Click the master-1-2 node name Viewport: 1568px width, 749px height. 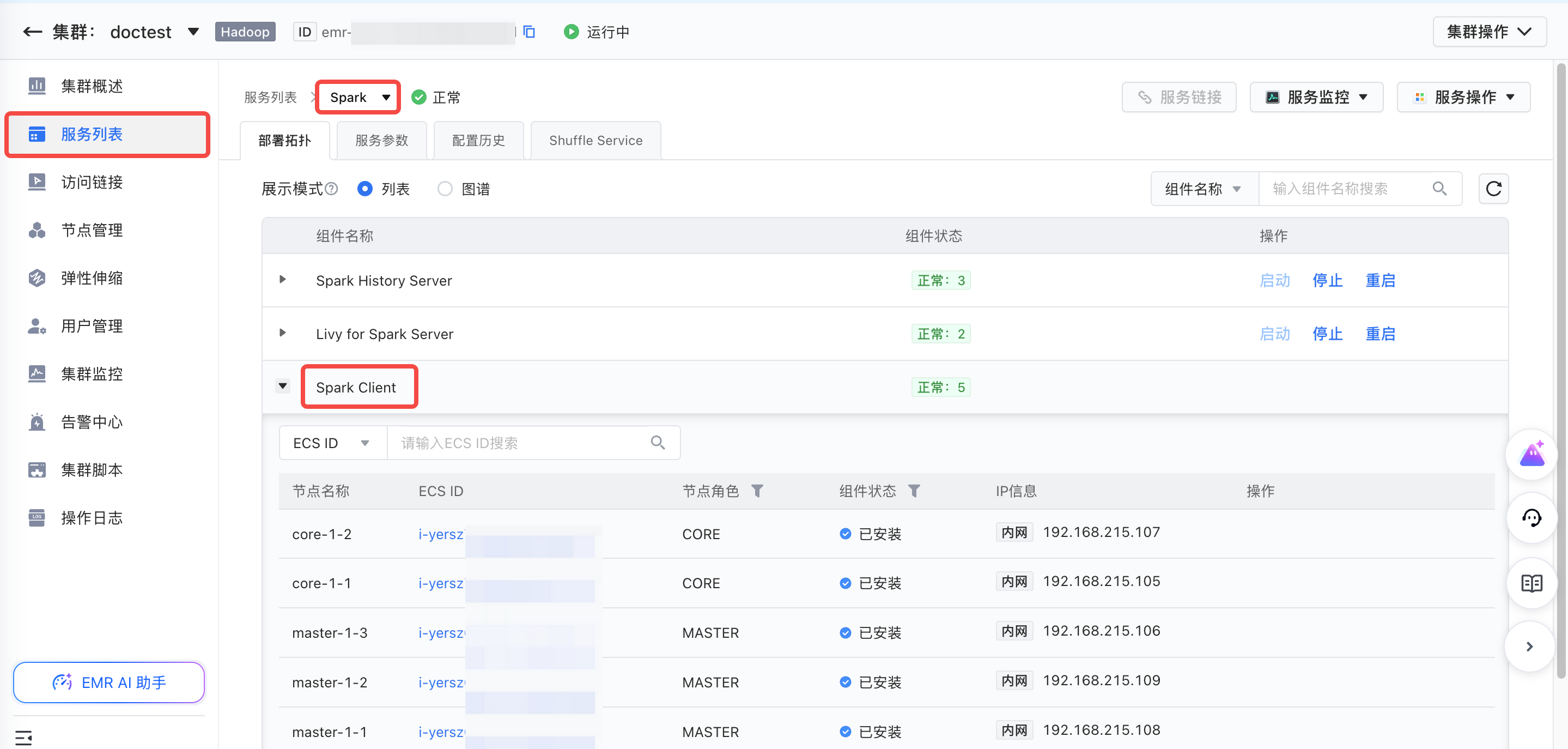(330, 682)
